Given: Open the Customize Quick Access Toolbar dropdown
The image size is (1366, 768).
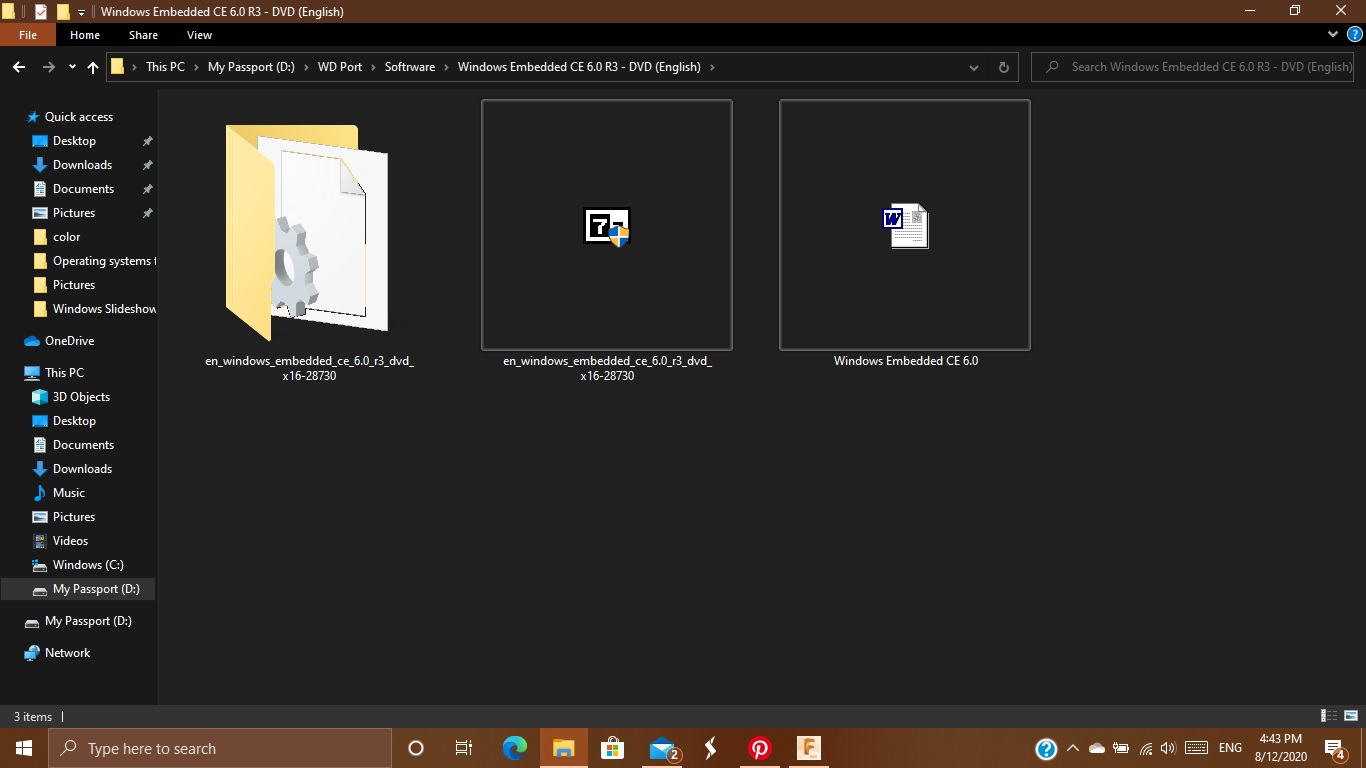Looking at the screenshot, I should pyautogui.click(x=81, y=12).
